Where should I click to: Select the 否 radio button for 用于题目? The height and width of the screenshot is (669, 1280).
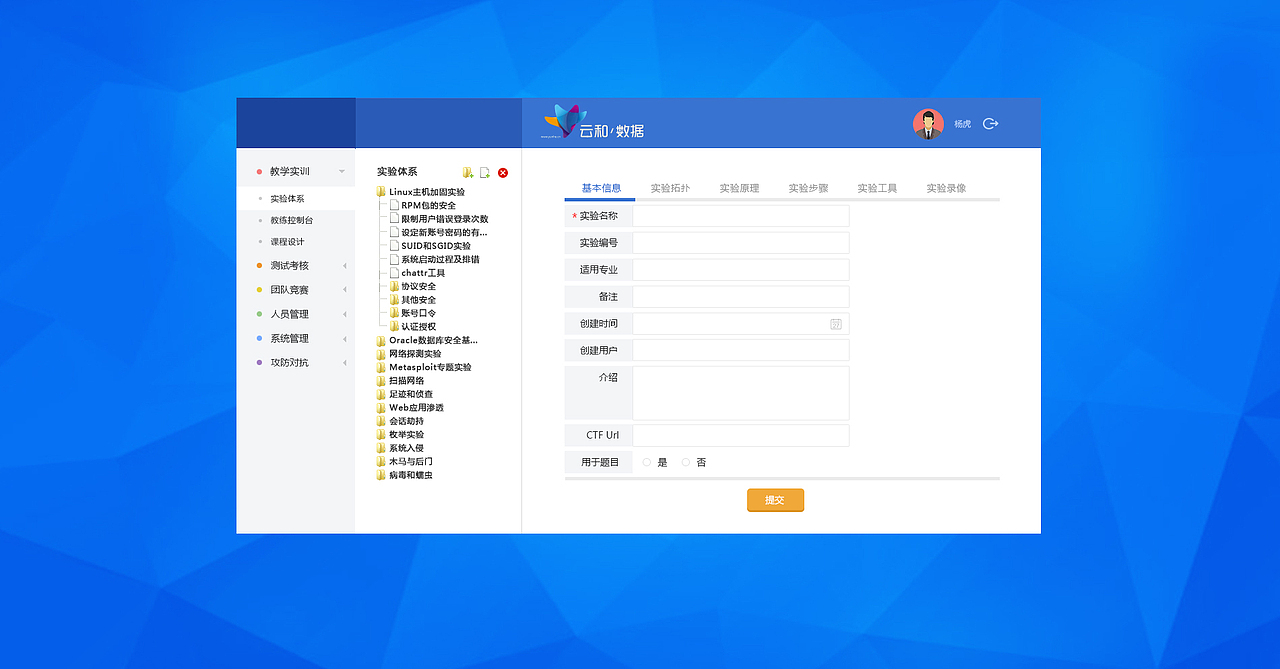[x=686, y=462]
